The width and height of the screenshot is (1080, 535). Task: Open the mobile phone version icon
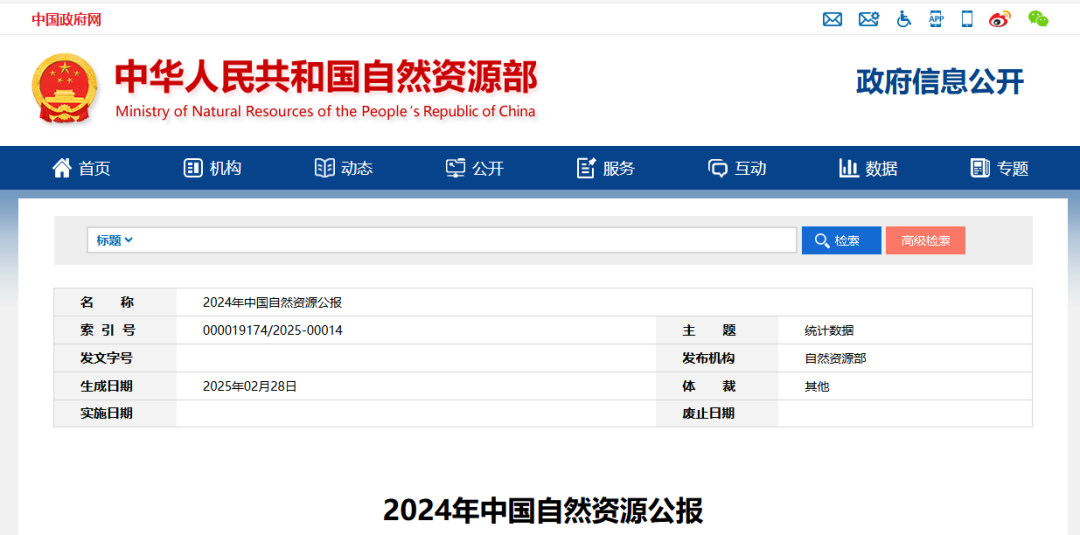[967, 19]
